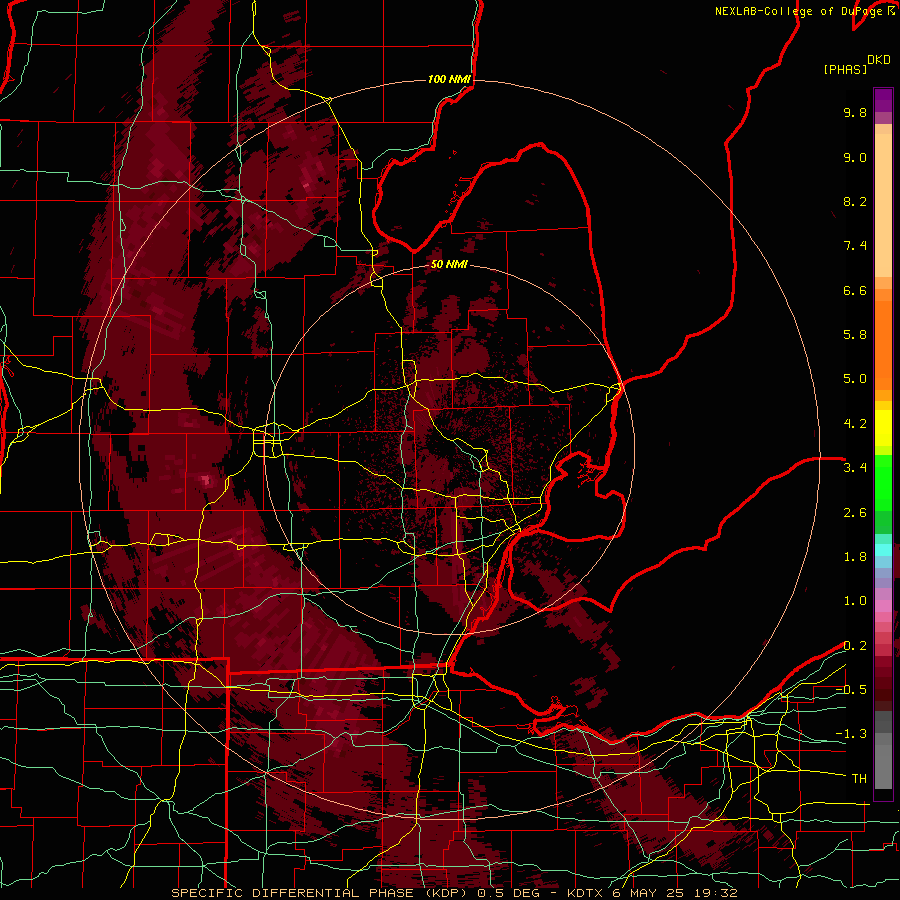Select the 7.4 scale value
This screenshot has height=900, width=900.
(x=855, y=246)
